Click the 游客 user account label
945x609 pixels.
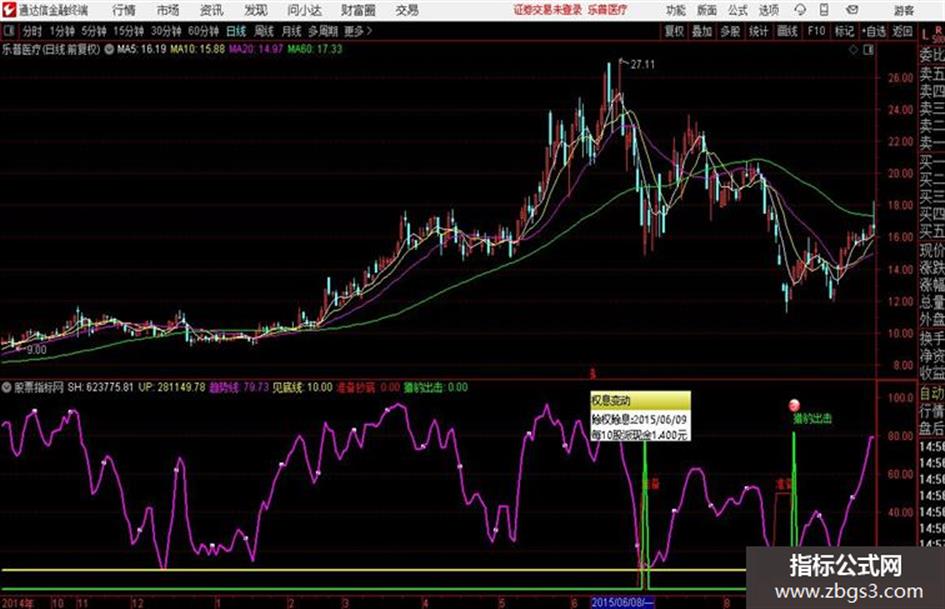pyautogui.click(x=904, y=10)
